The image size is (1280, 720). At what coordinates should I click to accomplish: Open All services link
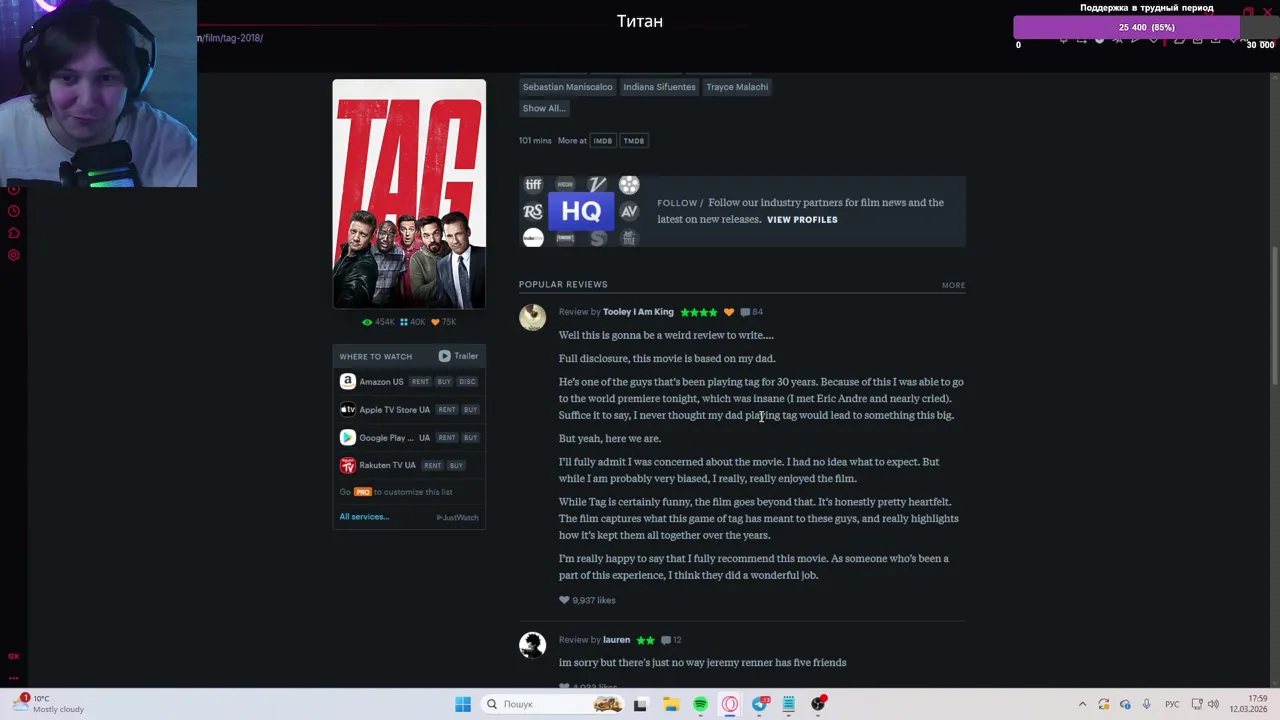click(364, 517)
